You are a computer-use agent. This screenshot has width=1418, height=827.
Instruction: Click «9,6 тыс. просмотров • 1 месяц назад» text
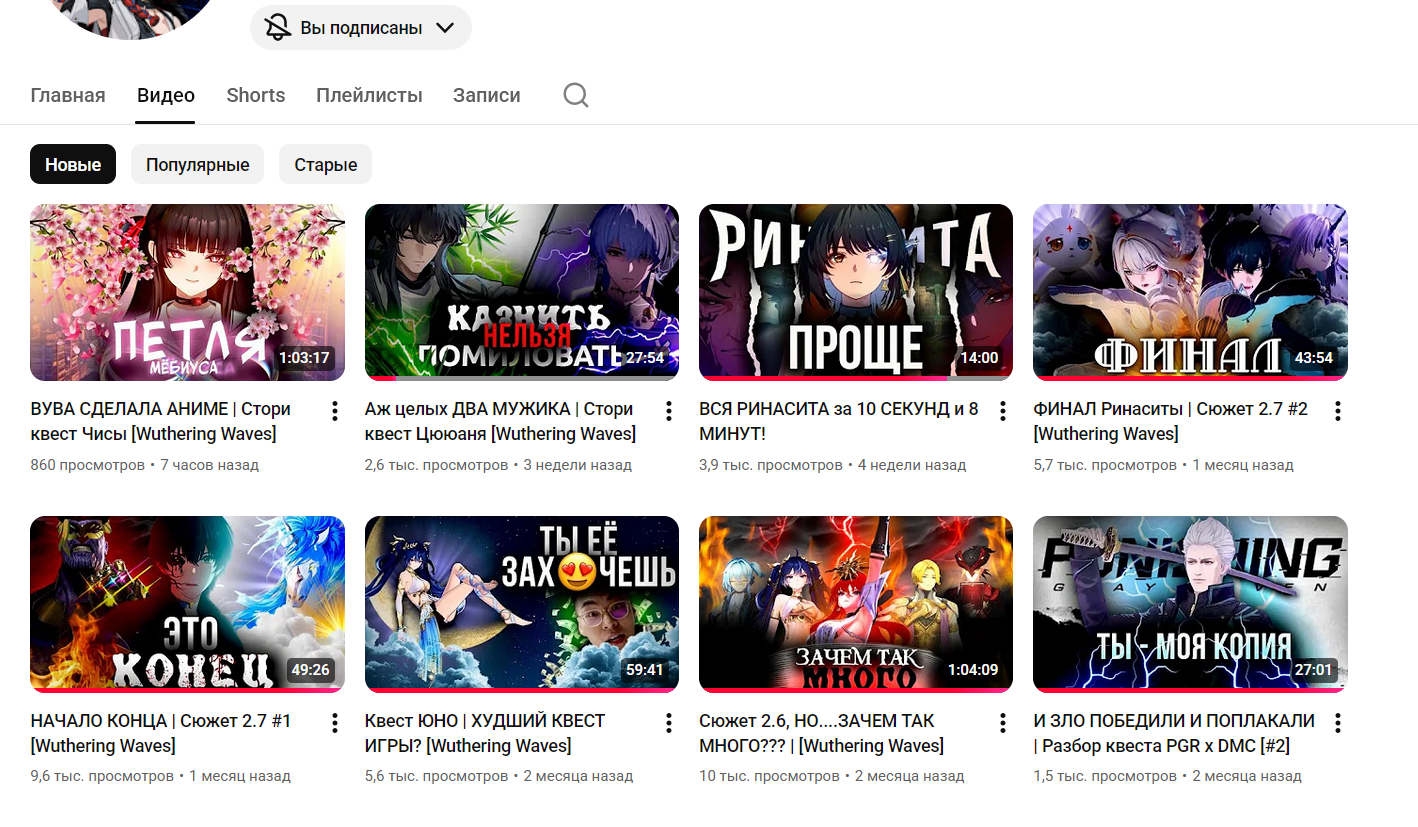161,777
